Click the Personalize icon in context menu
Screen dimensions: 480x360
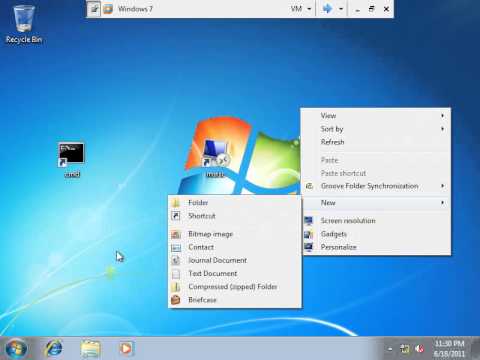click(x=309, y=247)
